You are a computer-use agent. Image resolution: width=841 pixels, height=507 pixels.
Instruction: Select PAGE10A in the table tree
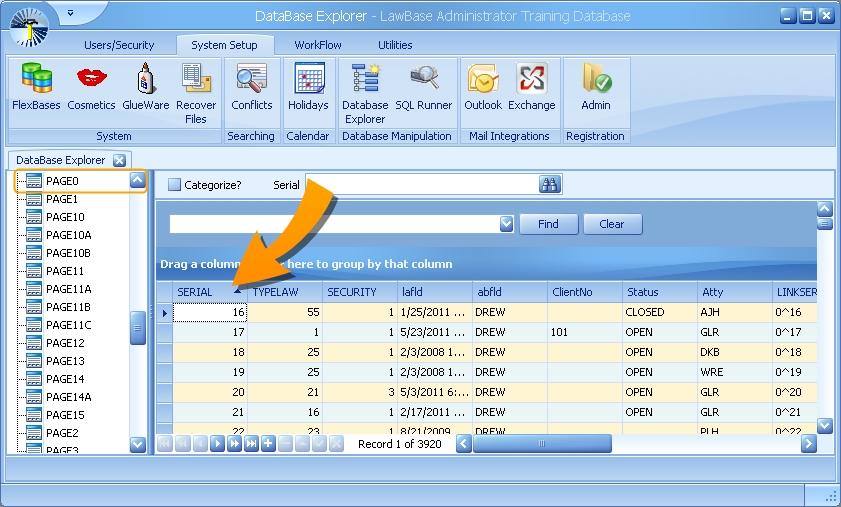(x=69, y=235)
